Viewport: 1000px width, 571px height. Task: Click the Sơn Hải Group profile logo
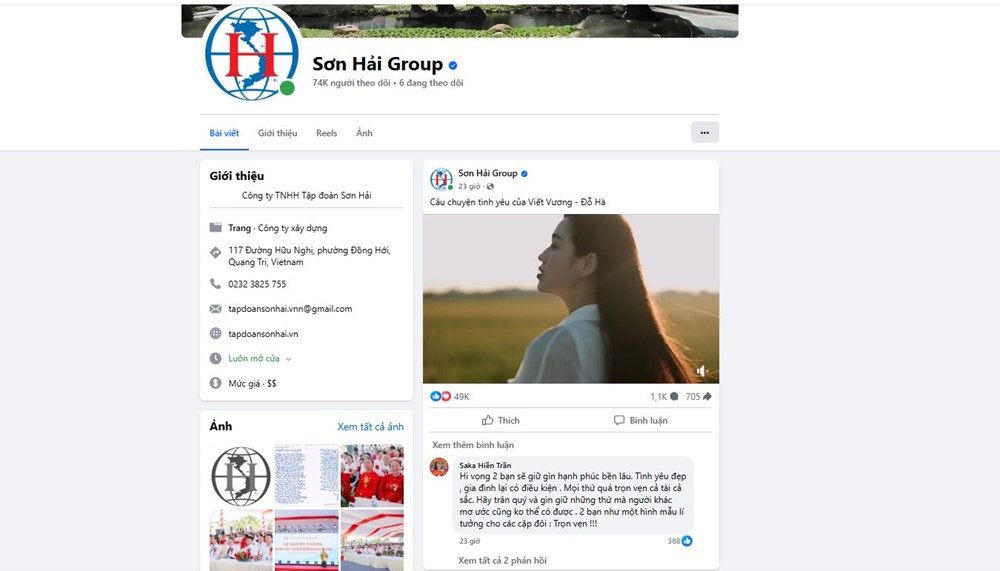250,55
